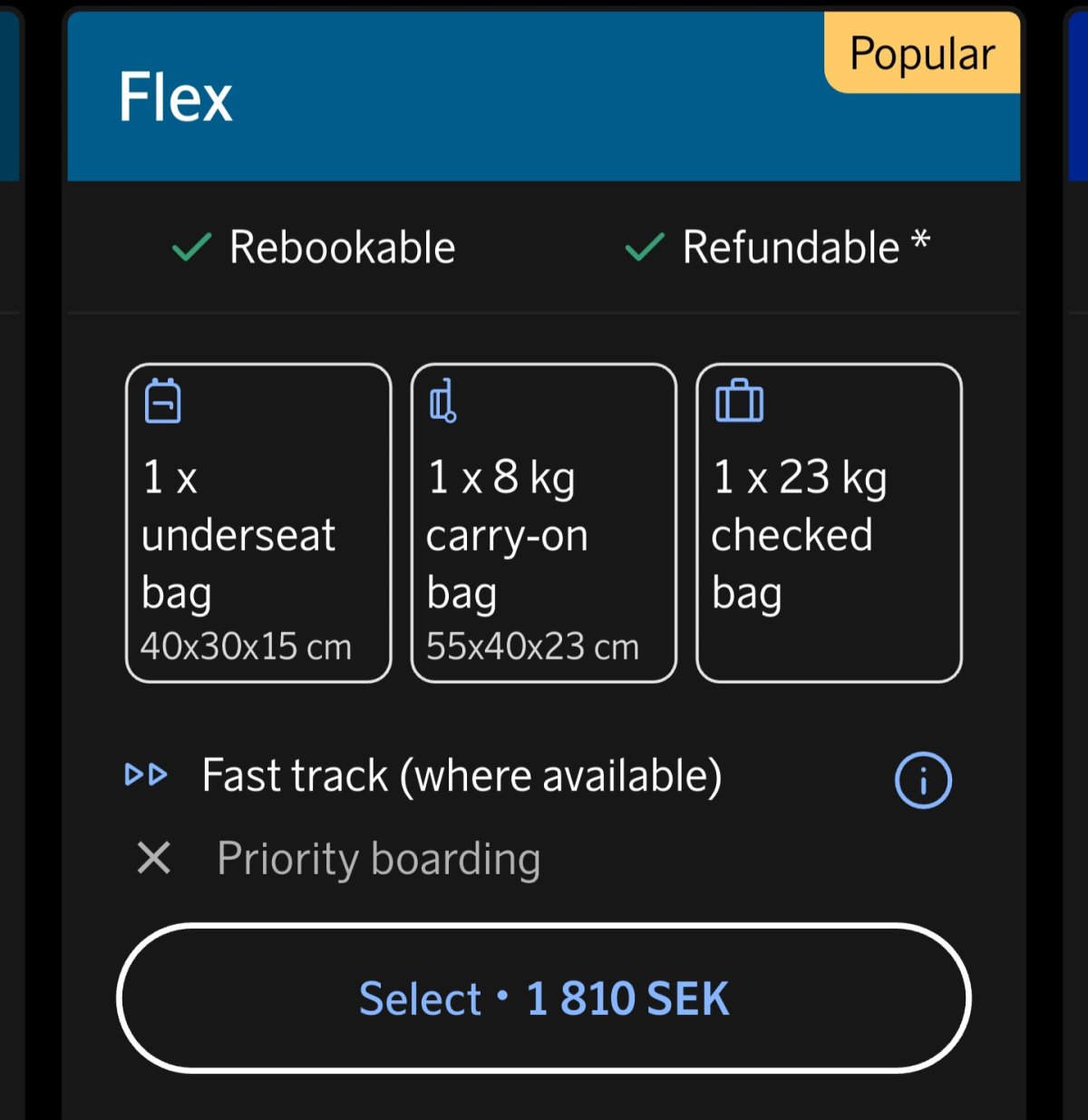Click the green checkmark beside Refundable

645,246
